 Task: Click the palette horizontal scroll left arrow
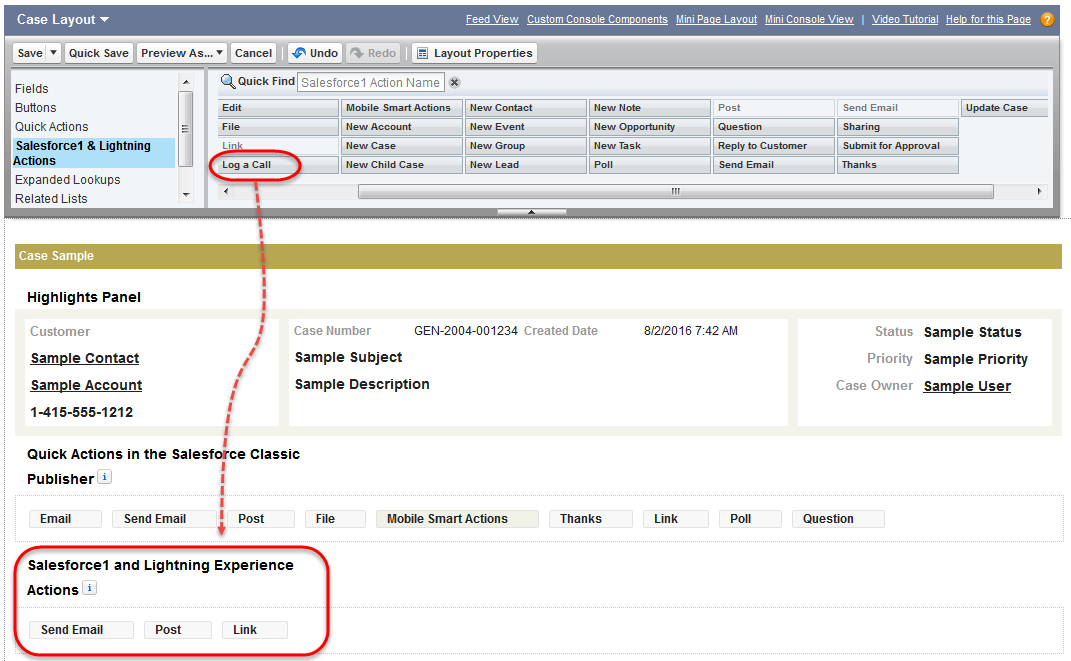(226, 191)
